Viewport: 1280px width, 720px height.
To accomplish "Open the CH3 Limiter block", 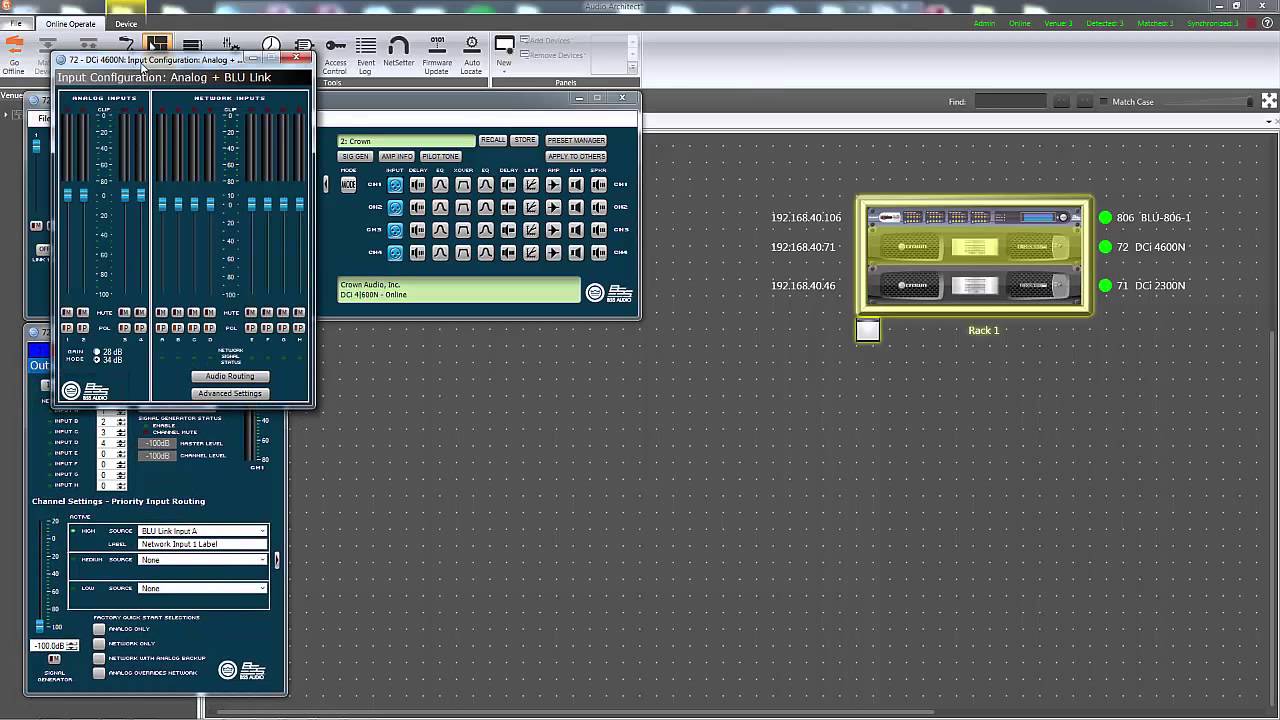I will 531,230.
